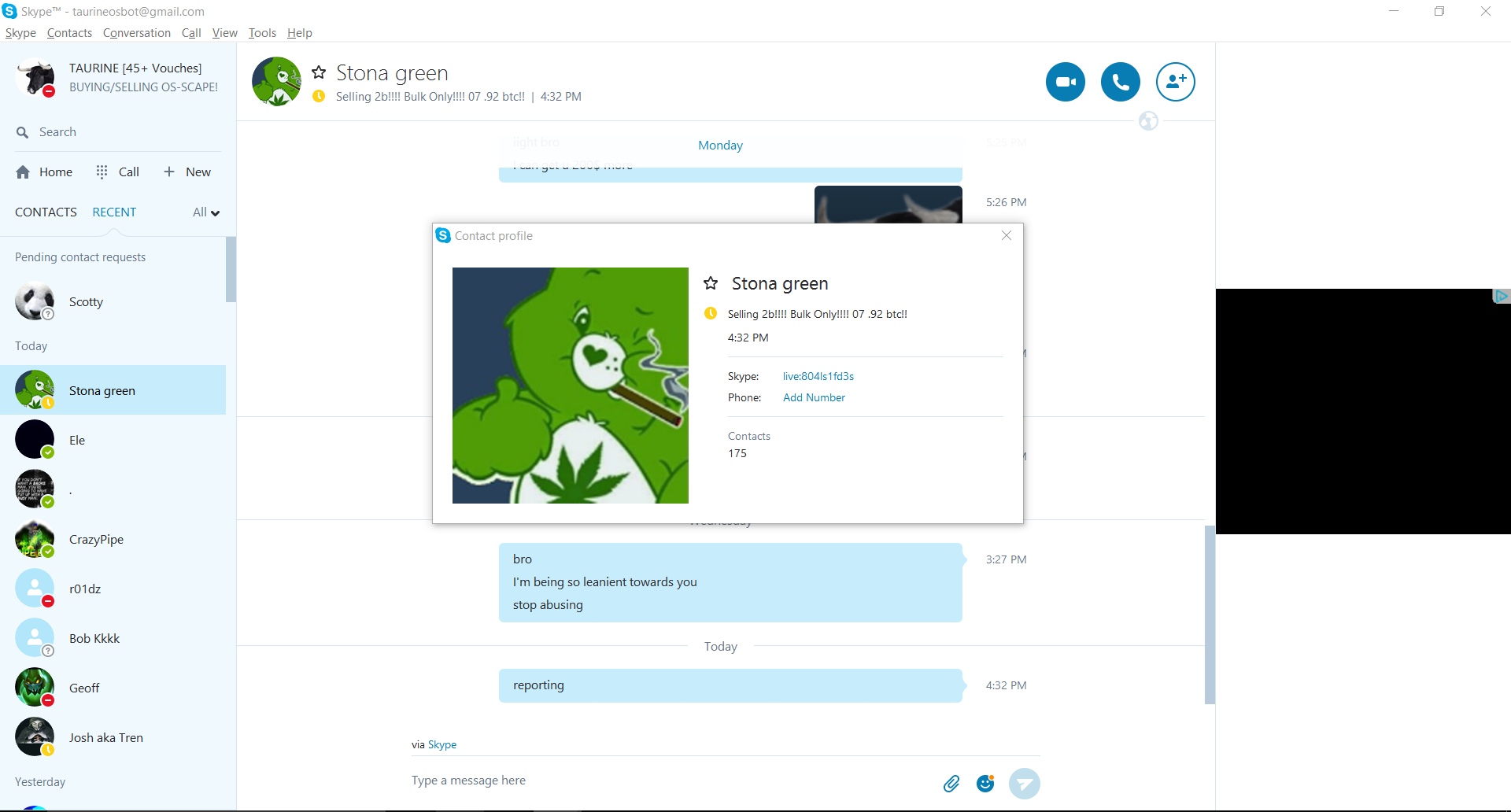Click the contacts count 175 in the profile
Viewport: 1511px width, 812px height.
pyautogui.click(x=737, y=453)
